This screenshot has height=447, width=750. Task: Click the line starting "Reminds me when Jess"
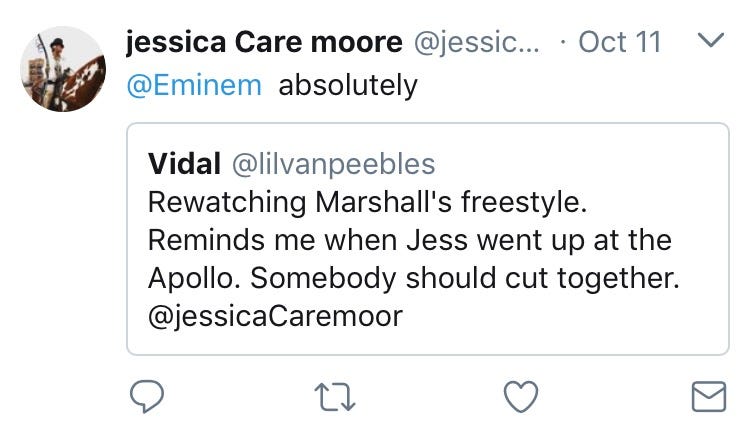pos(409,240)
